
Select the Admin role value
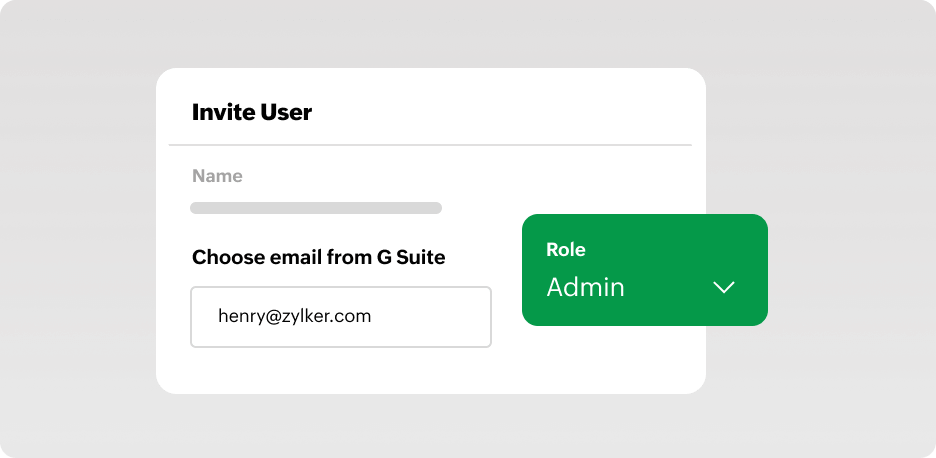coord(586,288)
